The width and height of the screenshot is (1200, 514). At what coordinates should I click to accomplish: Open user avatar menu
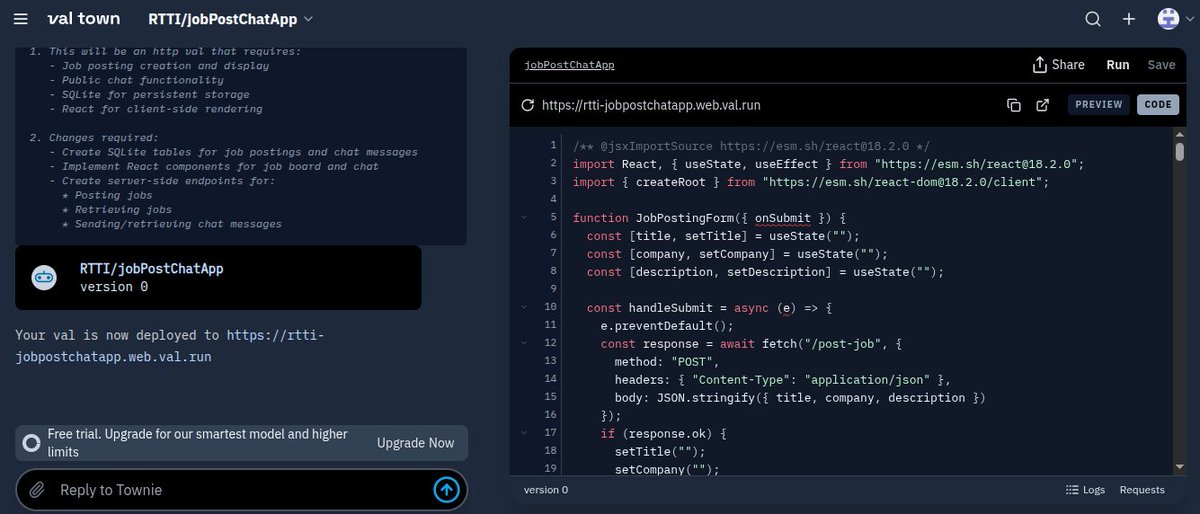[1168, 19]
